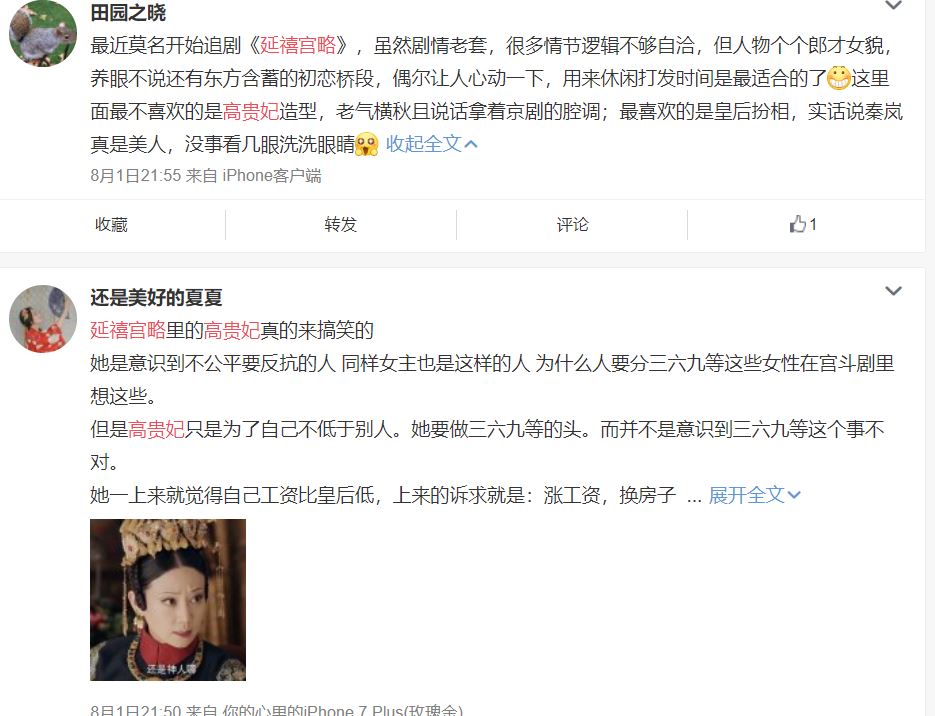The width and height of the screenshot is (935, 716).
Task: Click username 还是美好的夏夏
Action: tap(156, 297)
